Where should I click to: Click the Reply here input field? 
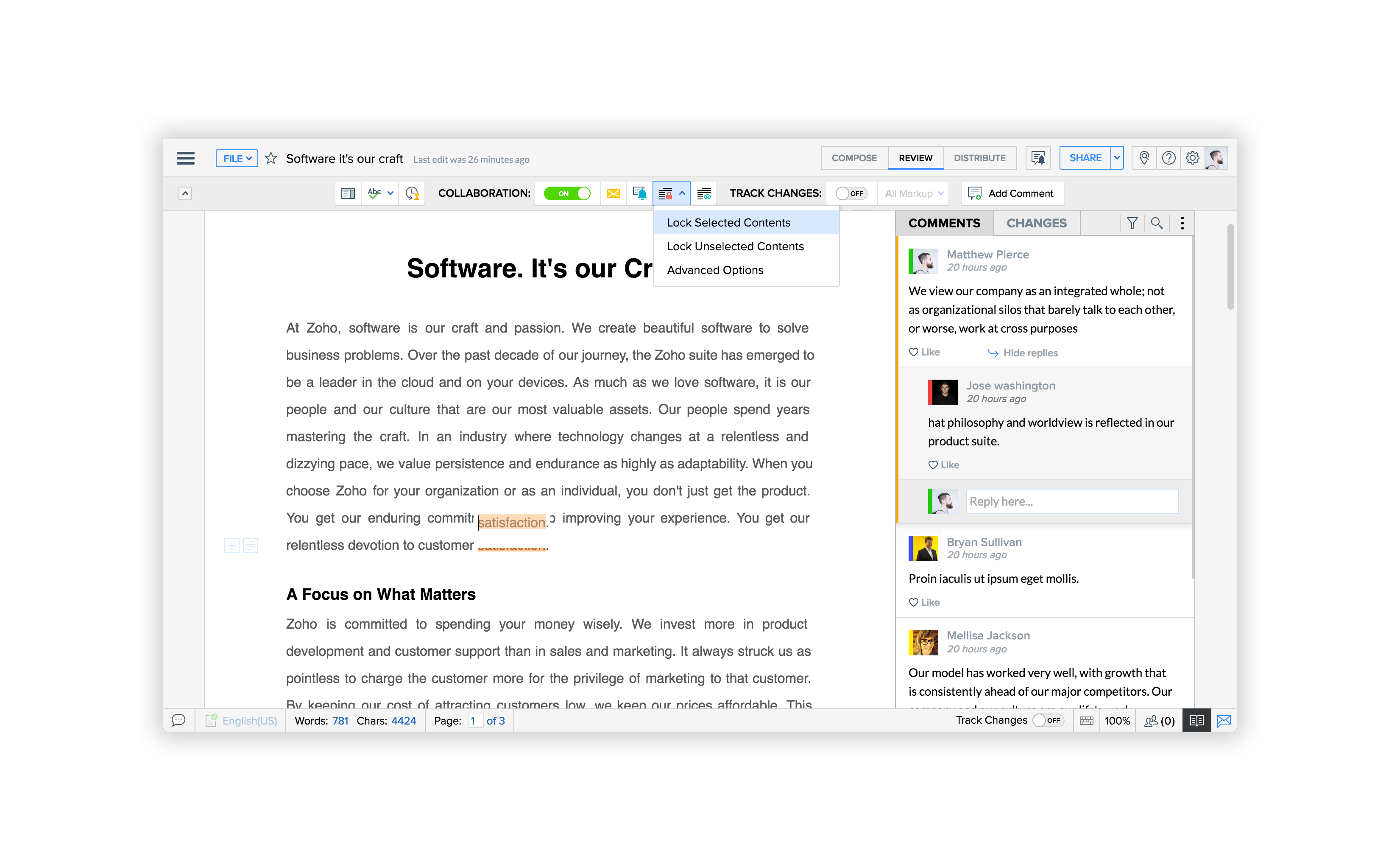pyautogui.click(x=1072, y=501)
